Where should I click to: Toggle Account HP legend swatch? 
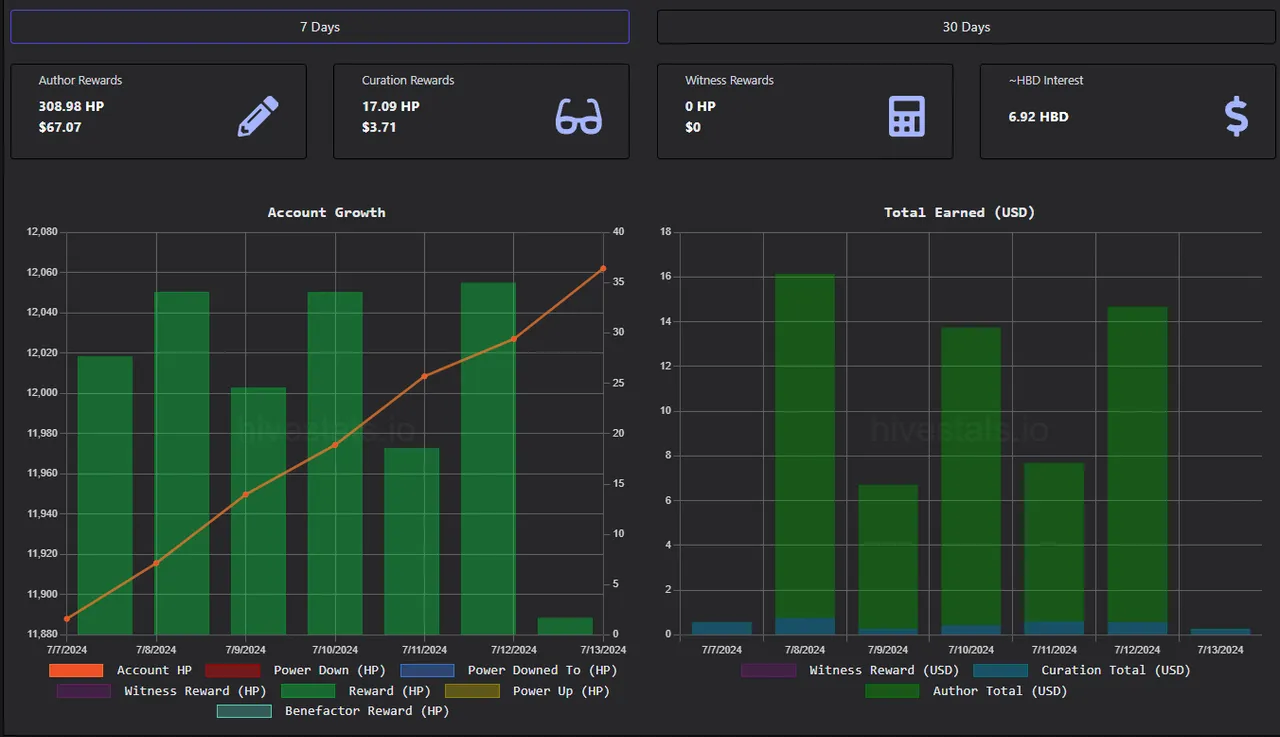76,670
